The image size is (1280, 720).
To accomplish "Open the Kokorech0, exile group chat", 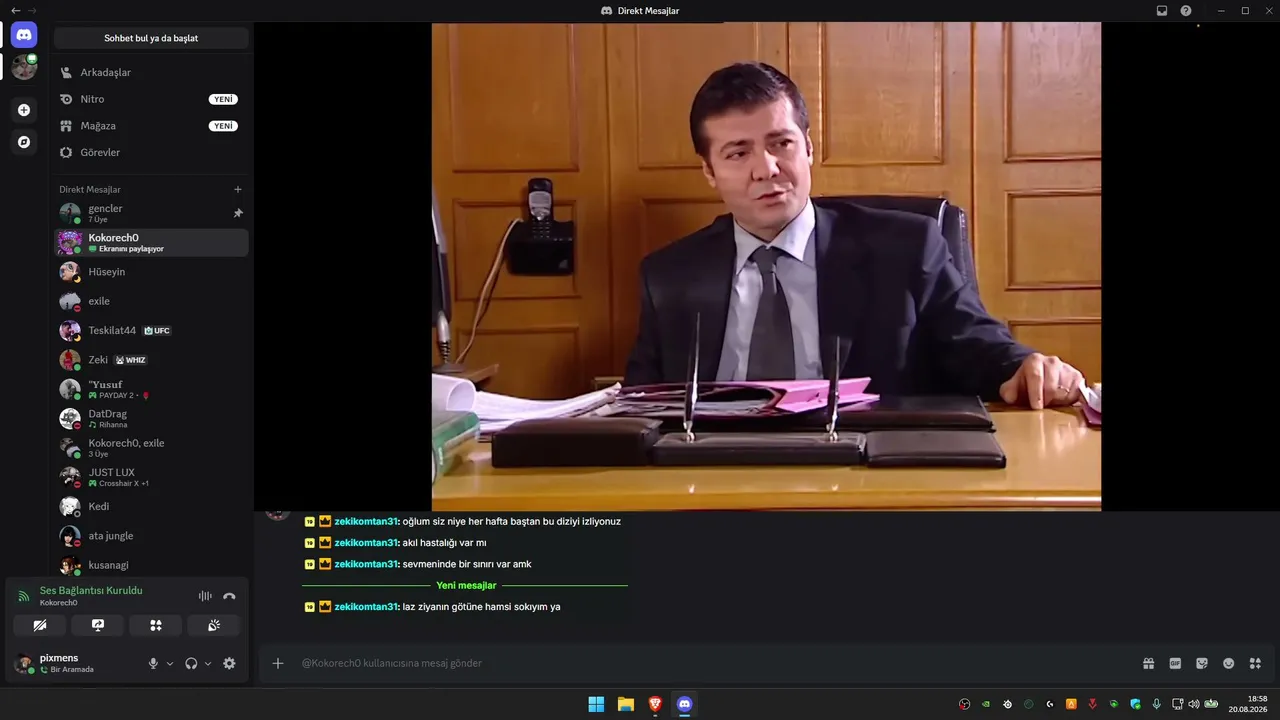I will tap(151, 448).
